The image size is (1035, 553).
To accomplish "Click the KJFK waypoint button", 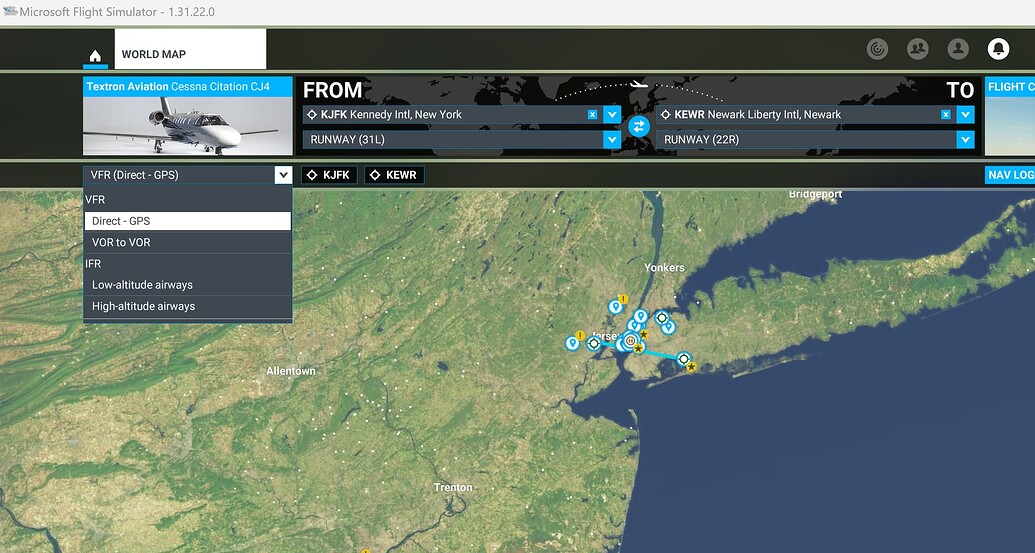I will coord(329,175).
